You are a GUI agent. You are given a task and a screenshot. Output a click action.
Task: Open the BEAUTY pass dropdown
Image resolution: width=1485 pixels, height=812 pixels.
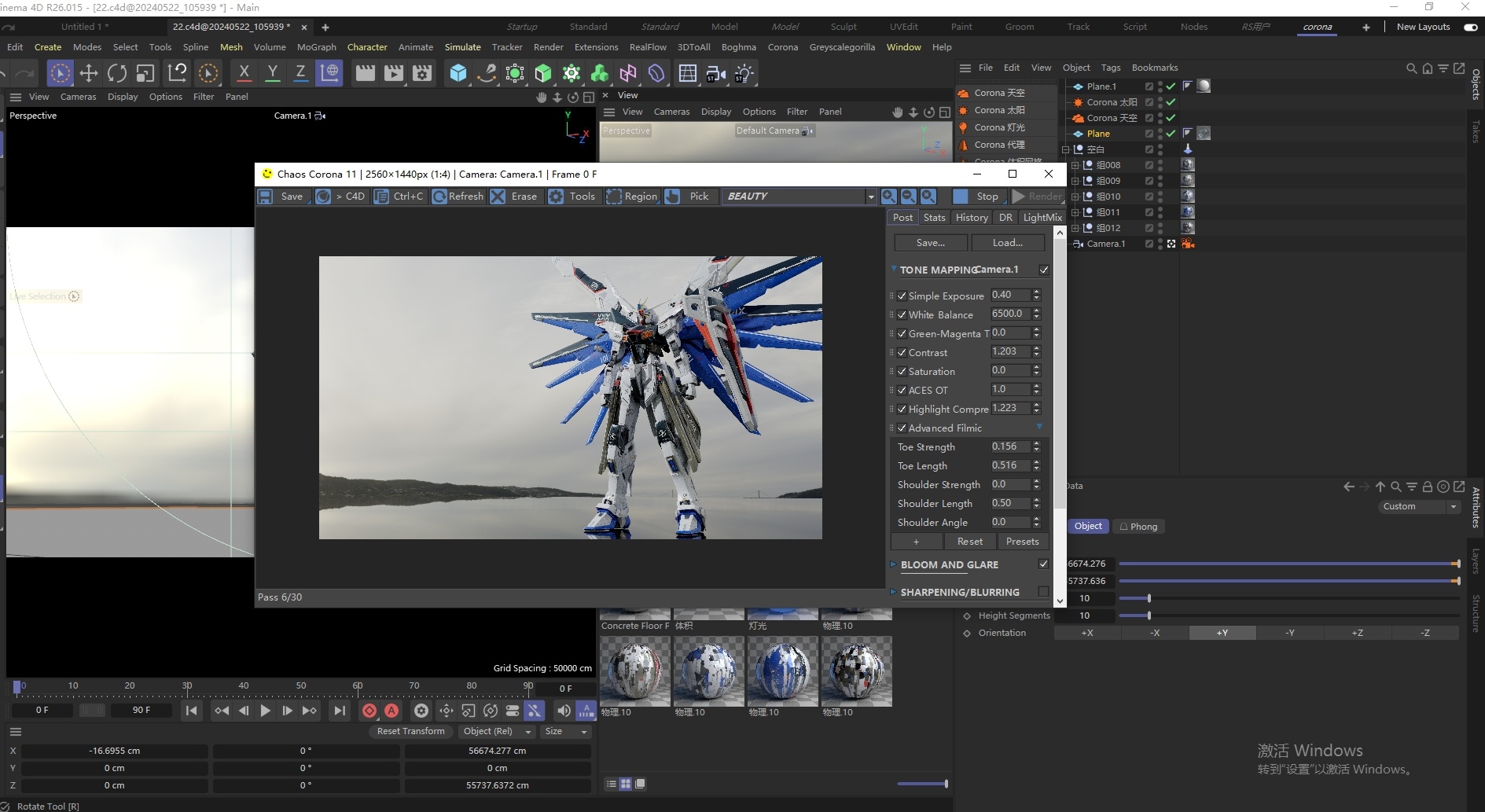[x=798, y=197]
